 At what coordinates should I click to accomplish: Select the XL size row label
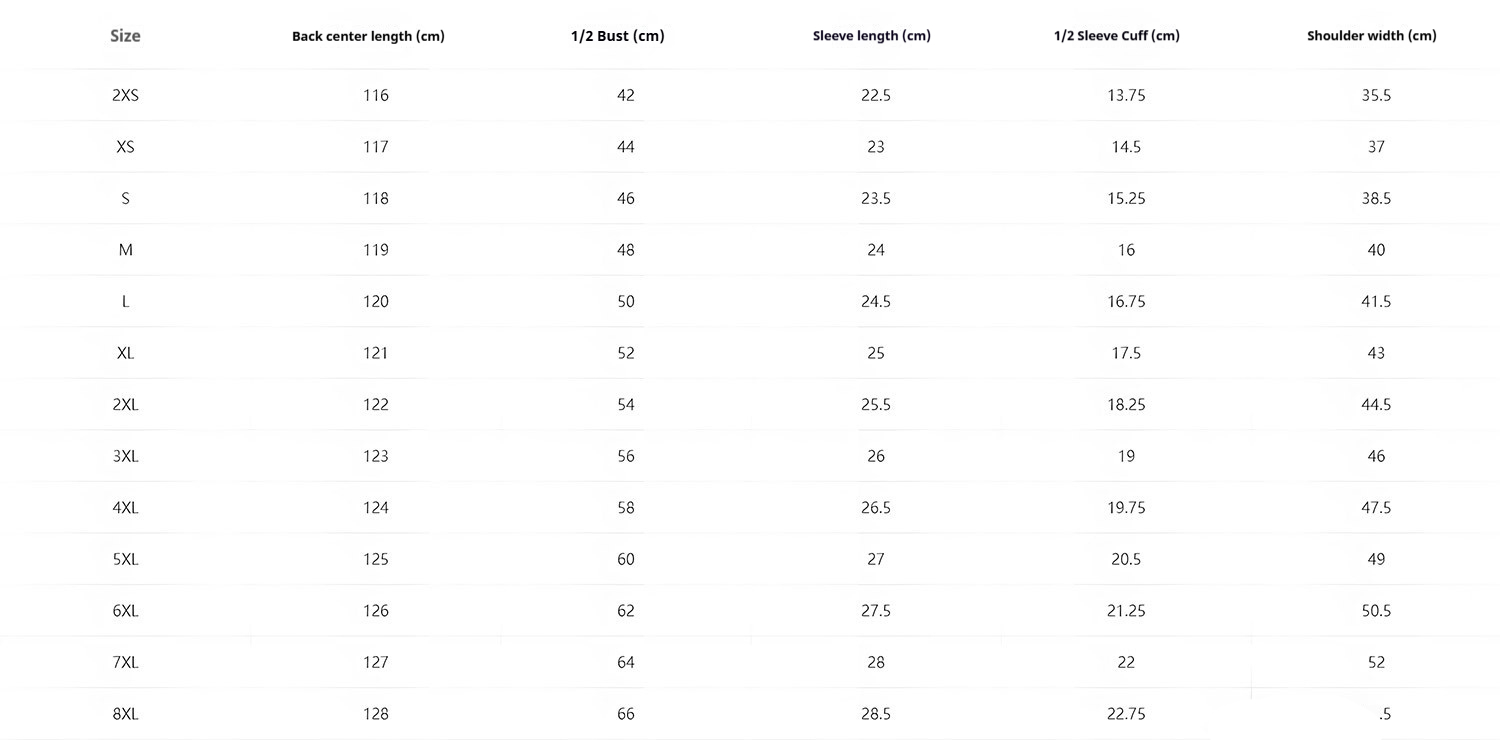click(125, 353)
